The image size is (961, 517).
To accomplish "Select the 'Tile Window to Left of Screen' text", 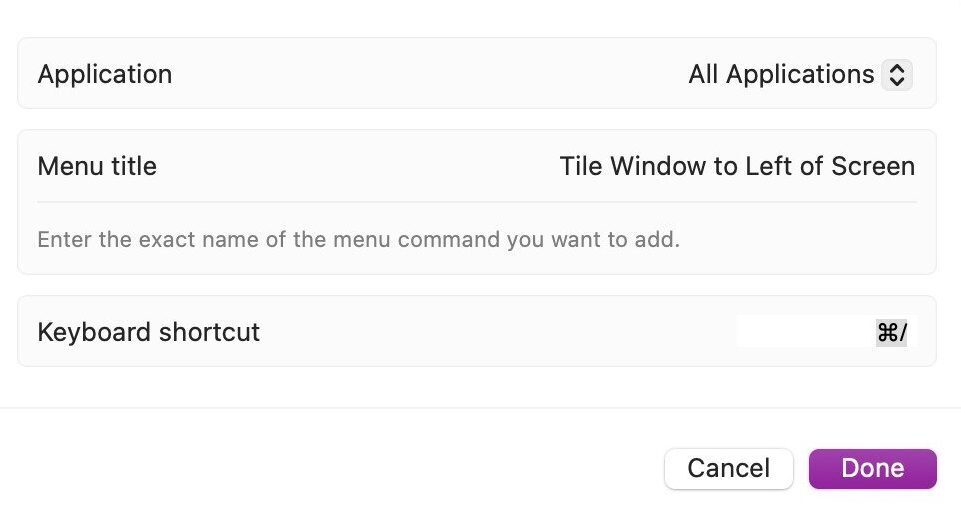I will [x=737, y=166].
